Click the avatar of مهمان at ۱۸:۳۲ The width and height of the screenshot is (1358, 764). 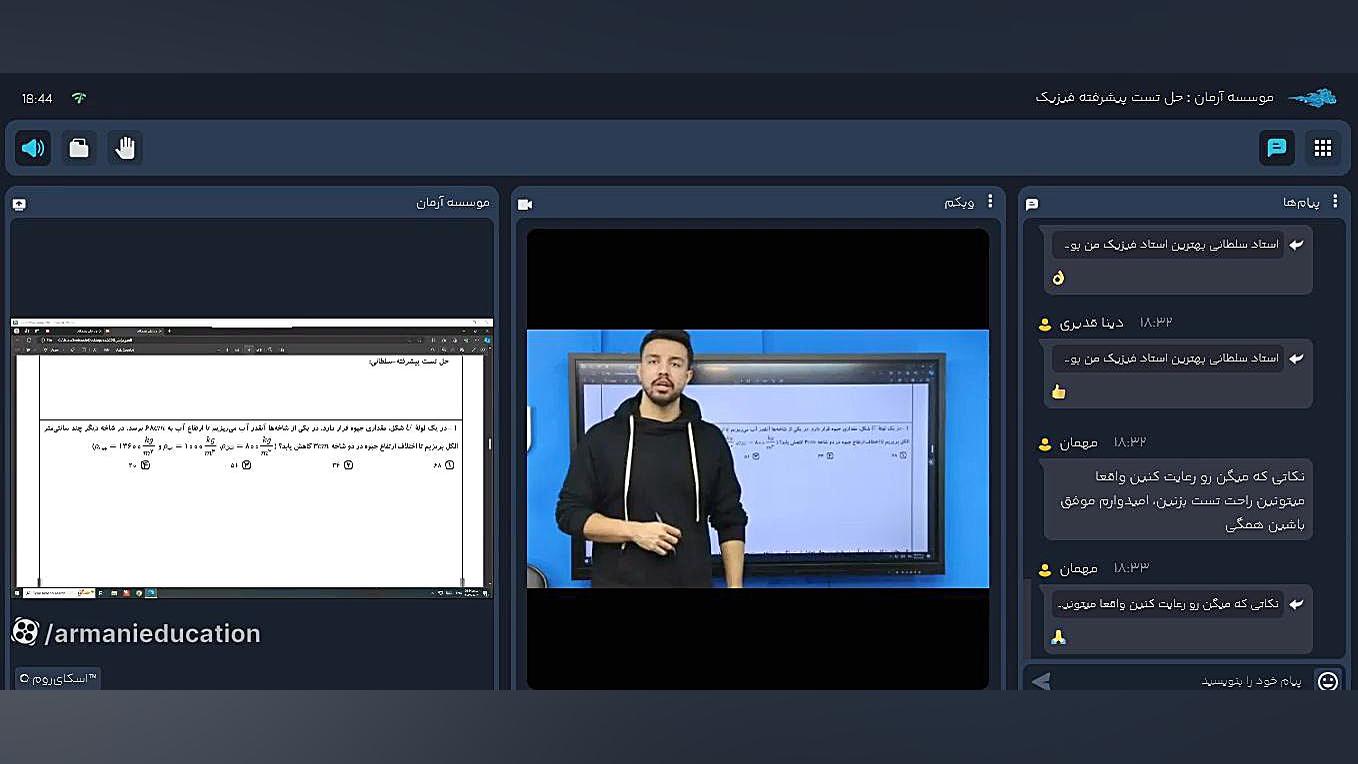click(1045, 443)
